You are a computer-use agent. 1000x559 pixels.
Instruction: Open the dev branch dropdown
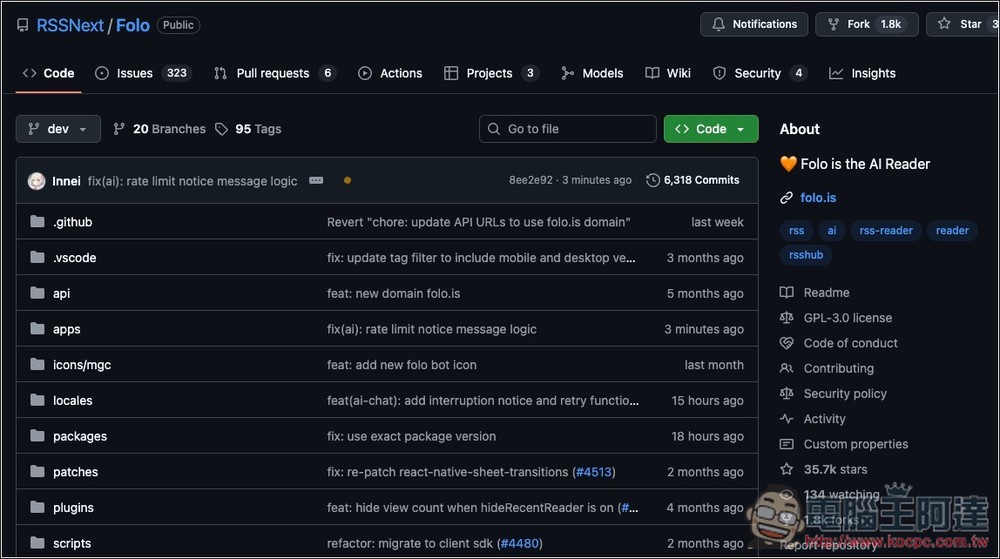click(58, 129)
